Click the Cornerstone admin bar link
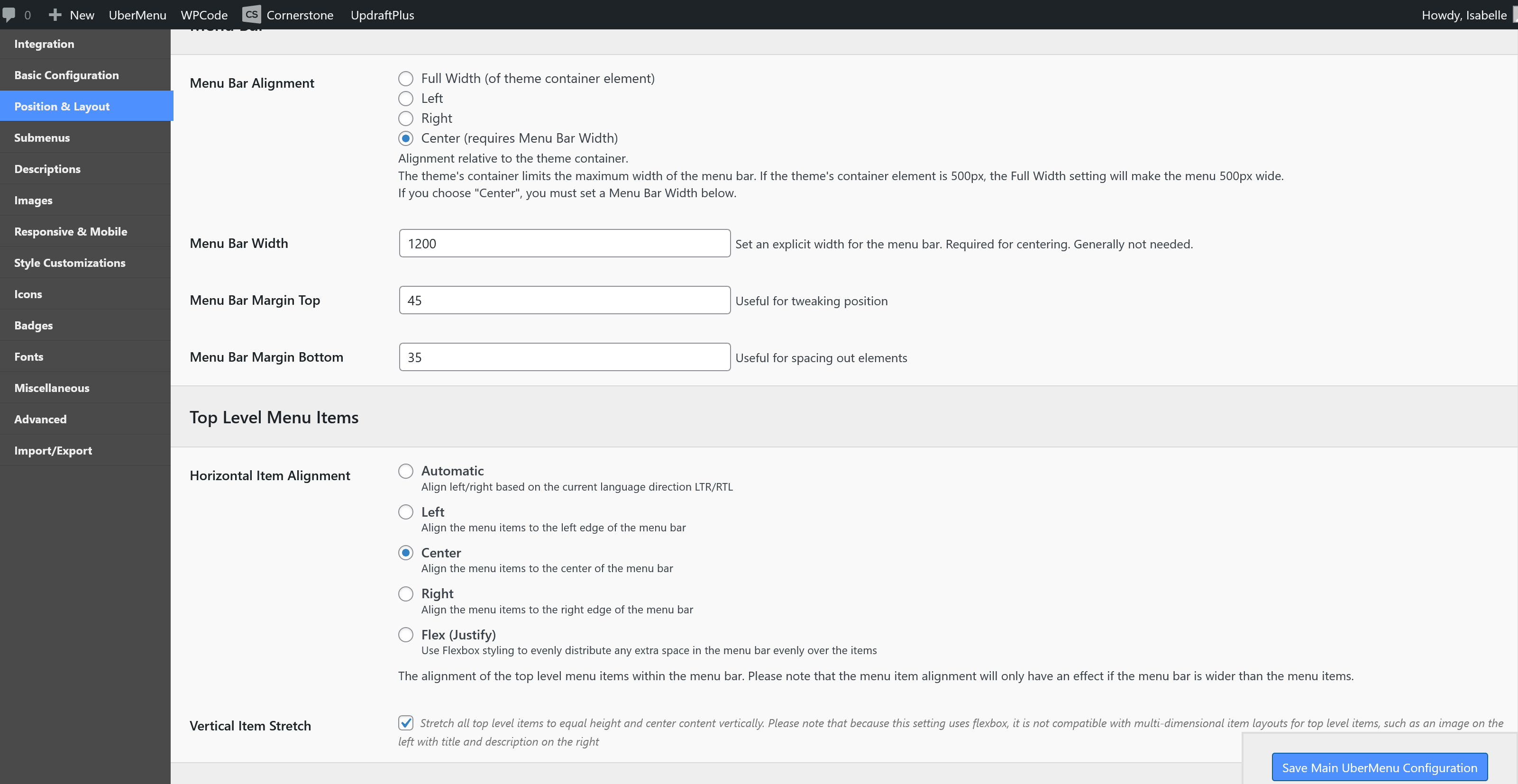1518x784 pixels. tap(300, 15)
